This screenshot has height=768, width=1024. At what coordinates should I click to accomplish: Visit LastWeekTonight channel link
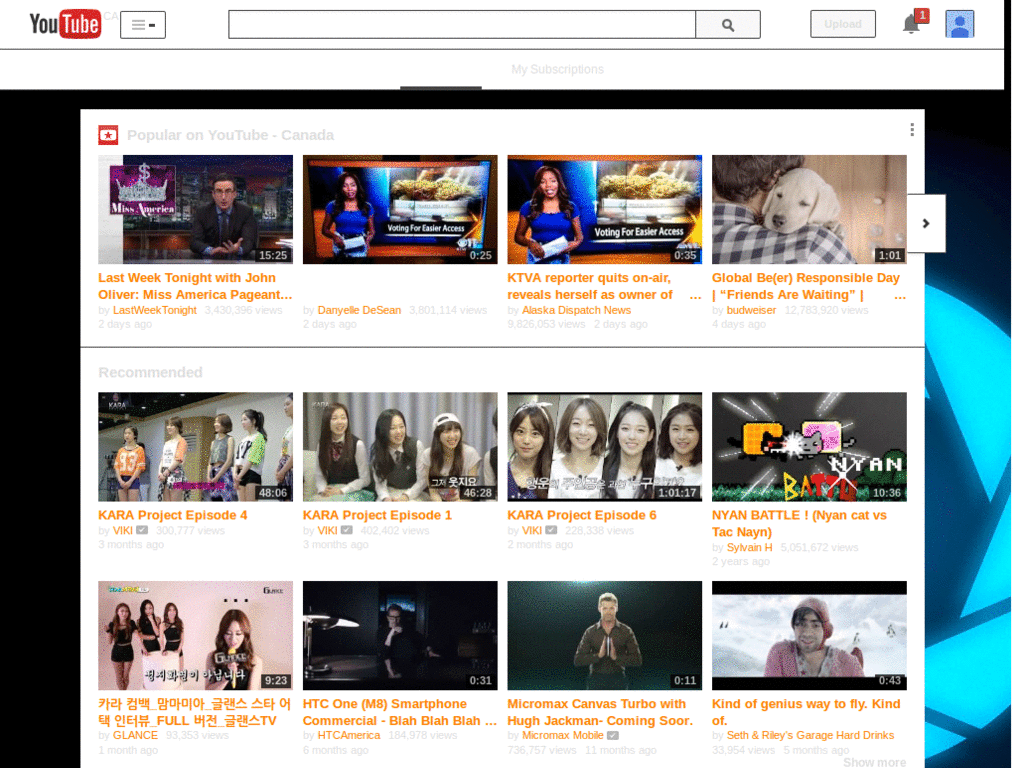click(155, 310)
